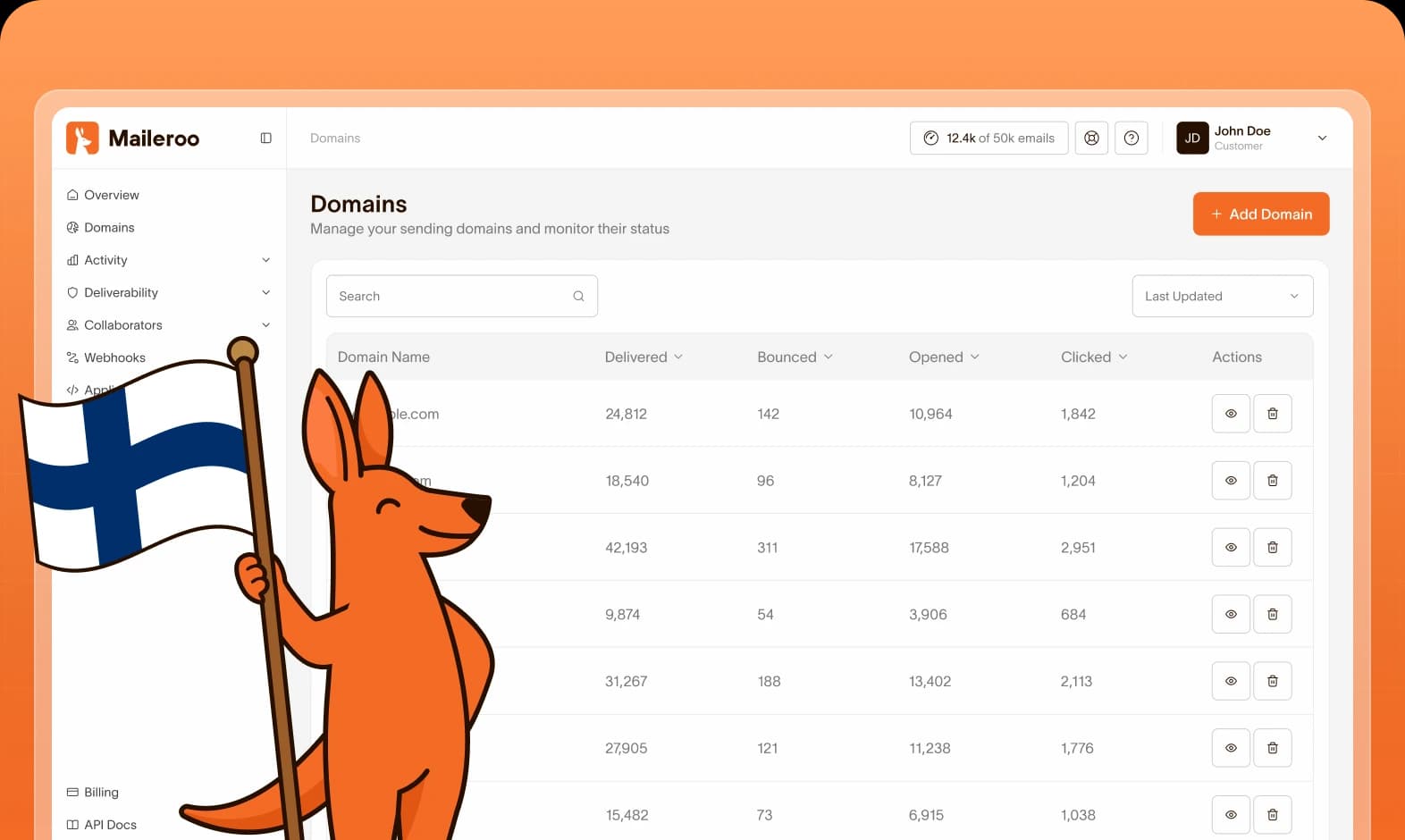
Task: Select the delivered value 31,267
Action: (x=626, y=681)
